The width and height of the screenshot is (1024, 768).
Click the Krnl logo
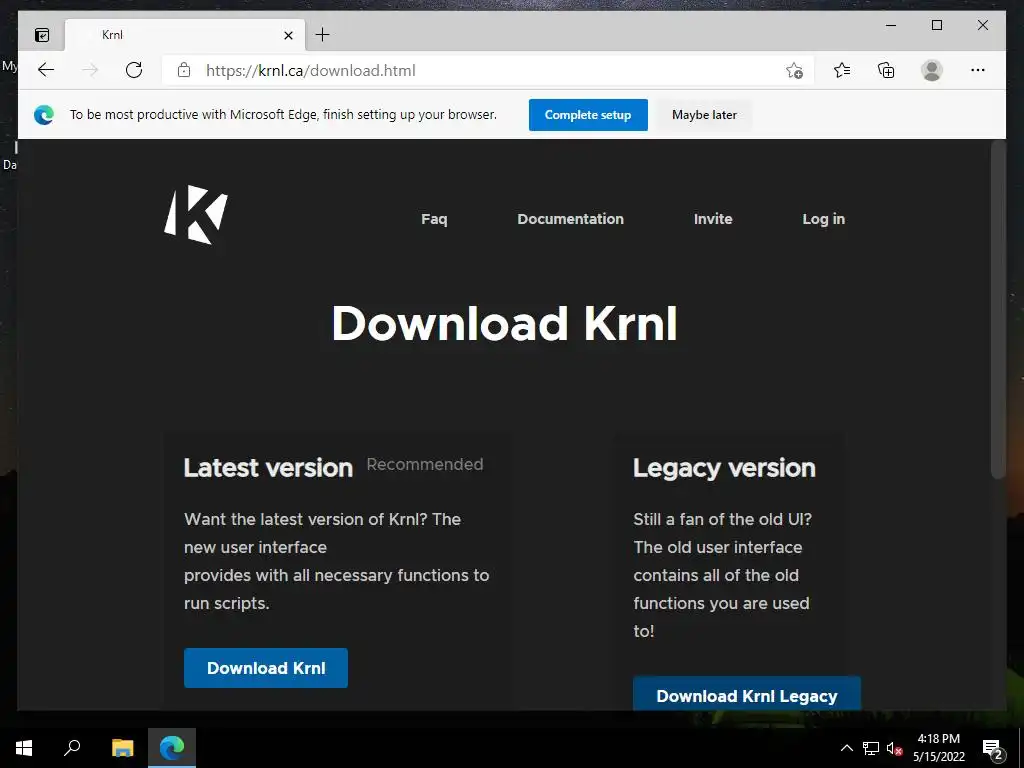click(195, 215)
